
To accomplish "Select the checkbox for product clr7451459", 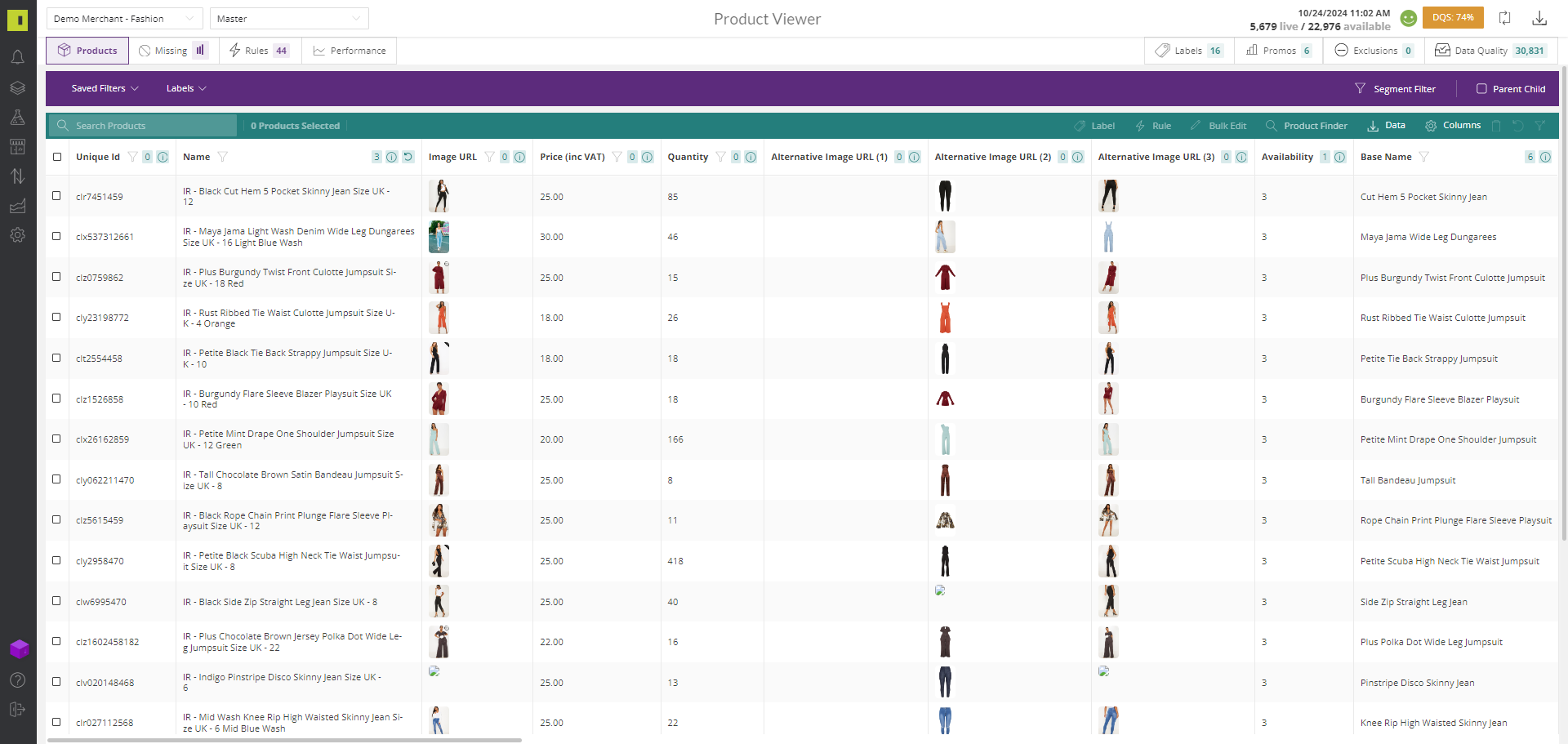I will (x=56, y=196).
